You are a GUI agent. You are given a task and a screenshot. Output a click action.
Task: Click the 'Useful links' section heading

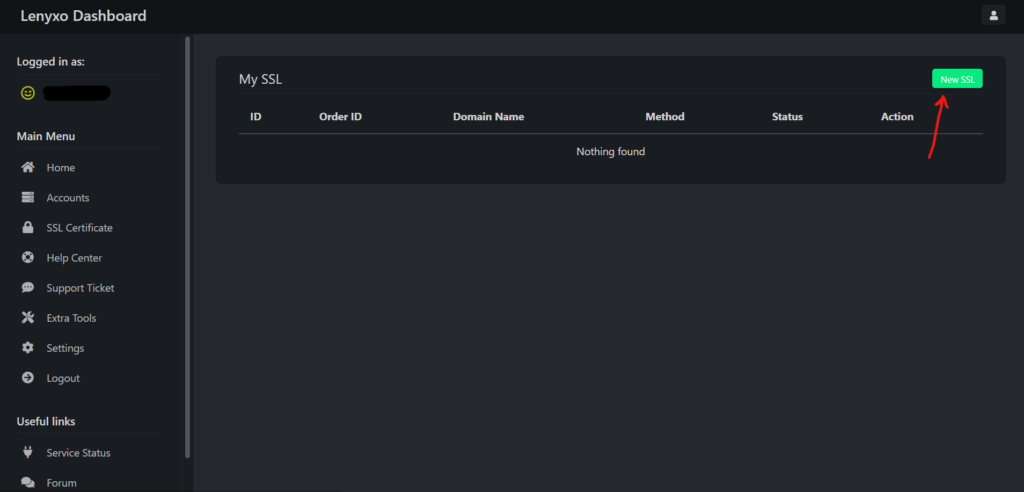tap(46, 421)
